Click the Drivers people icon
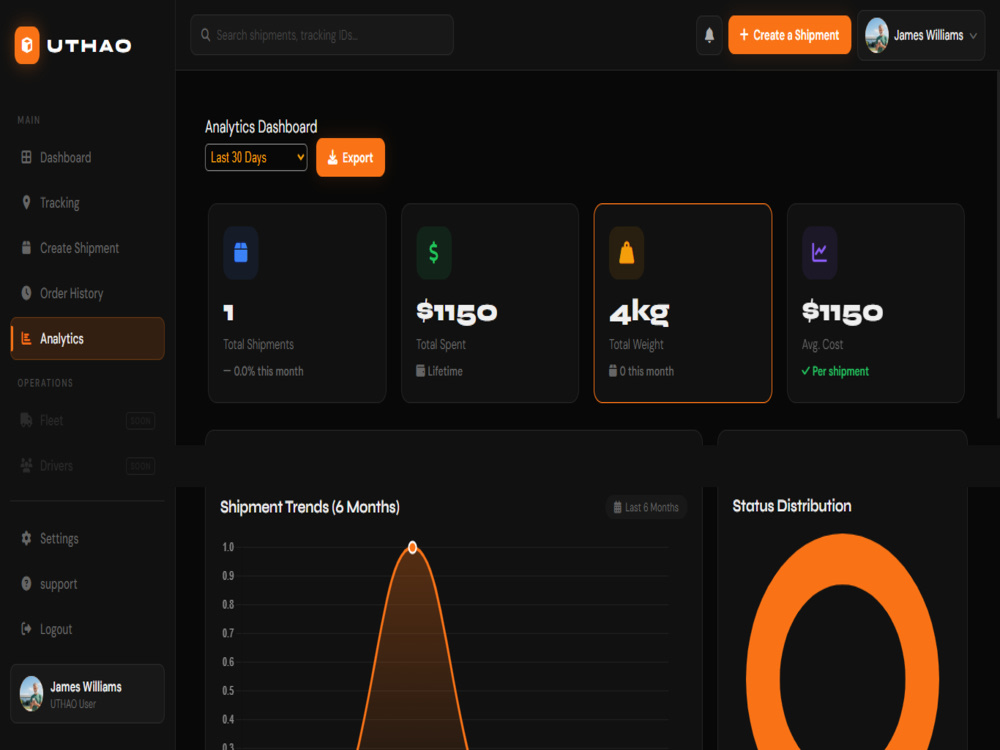This screenshot has height=750, width=1000. (26, 466)
